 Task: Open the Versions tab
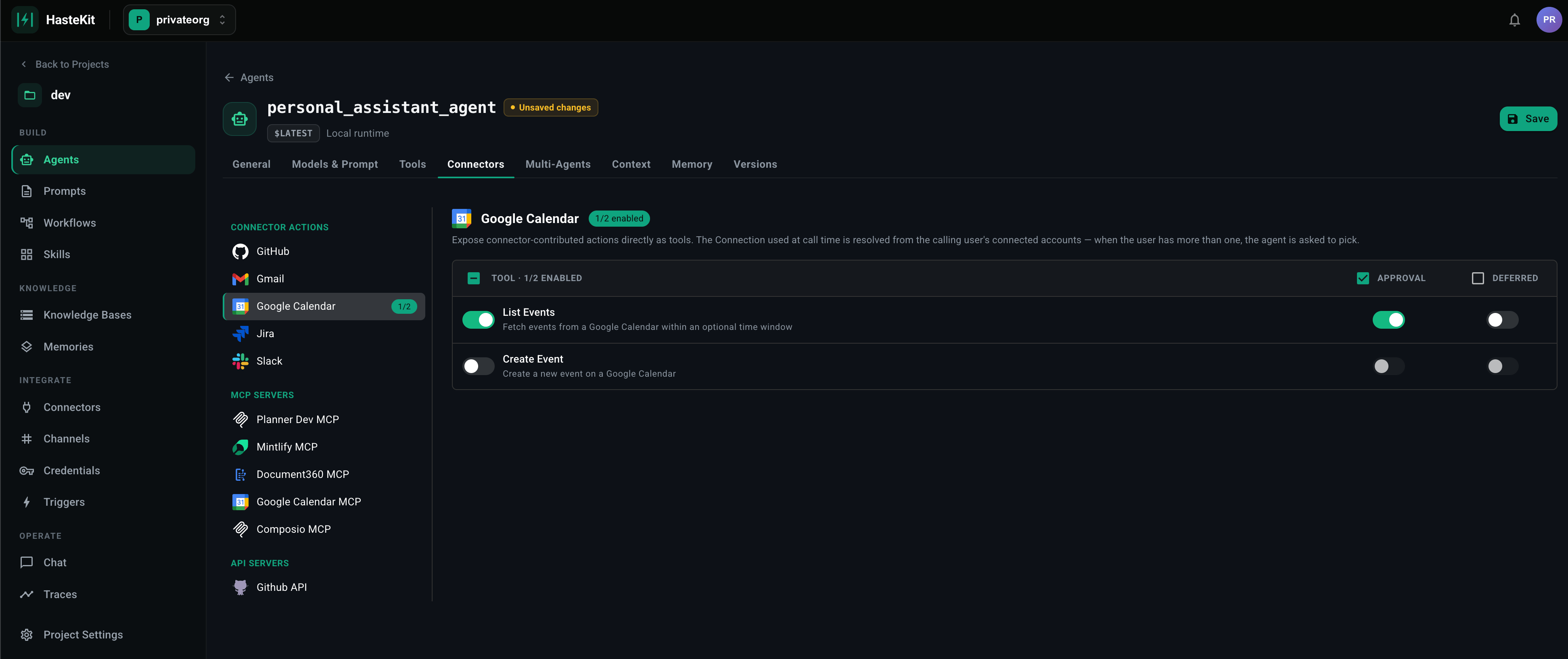coord(755,164)
